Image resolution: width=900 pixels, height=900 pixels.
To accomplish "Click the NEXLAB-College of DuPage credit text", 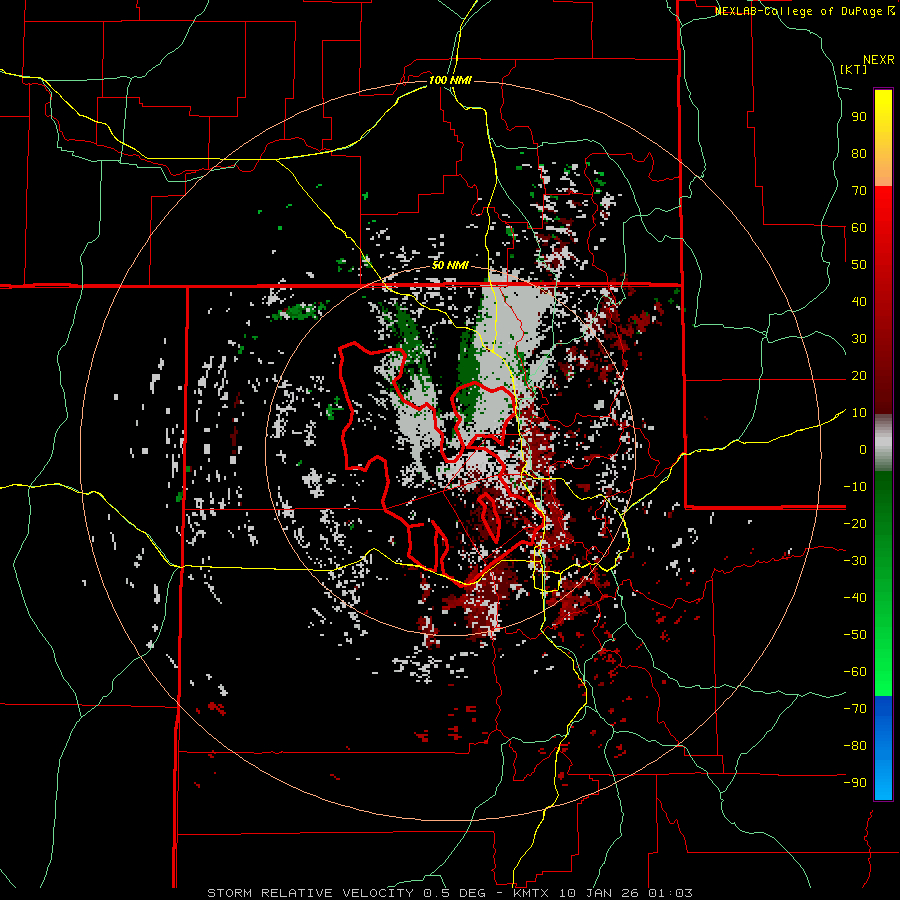I will 805,11.
